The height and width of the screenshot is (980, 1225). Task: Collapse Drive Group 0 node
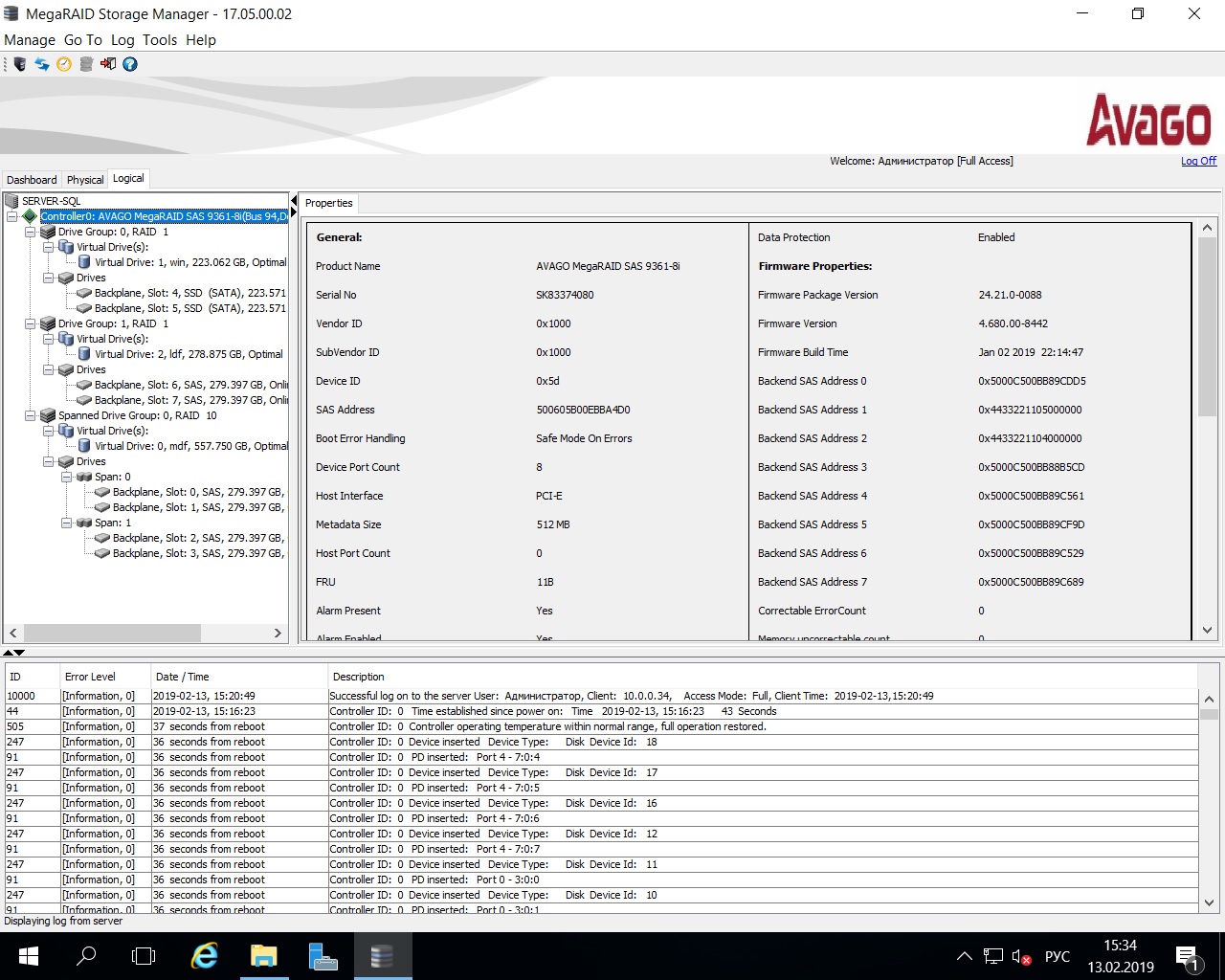(30, 232)
